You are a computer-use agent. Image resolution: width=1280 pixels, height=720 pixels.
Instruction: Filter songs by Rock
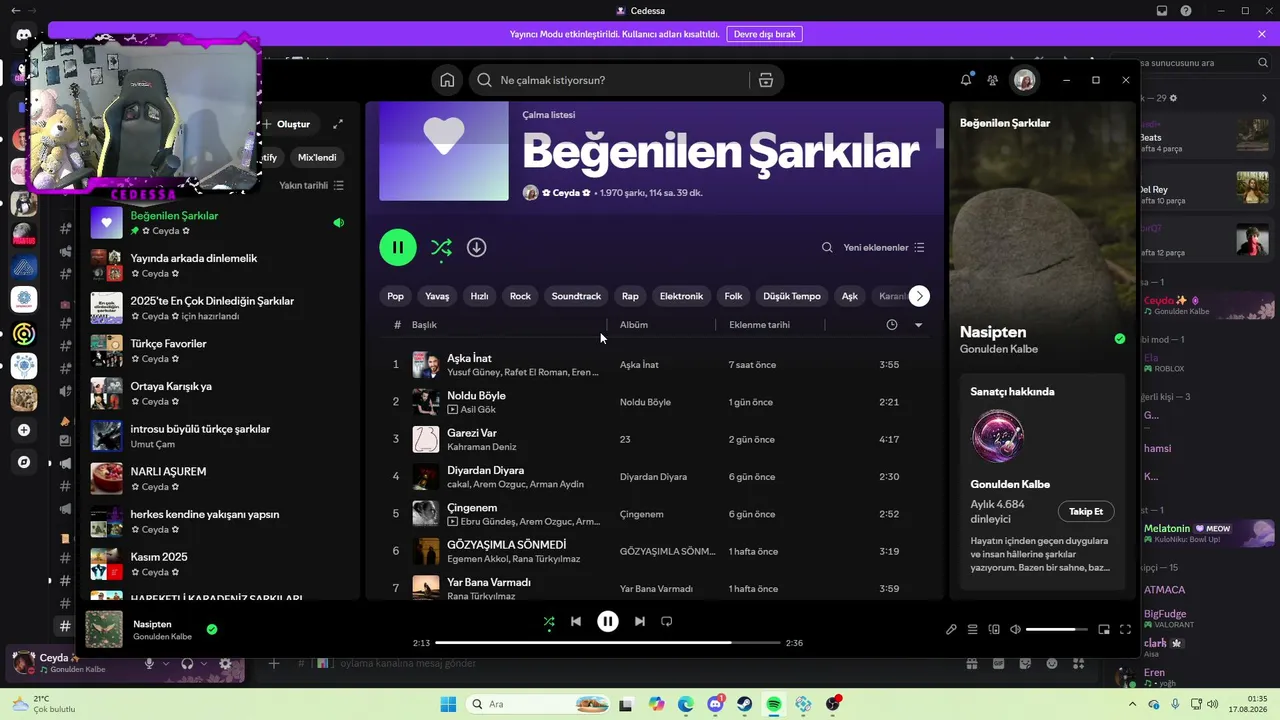pos(520,296)
